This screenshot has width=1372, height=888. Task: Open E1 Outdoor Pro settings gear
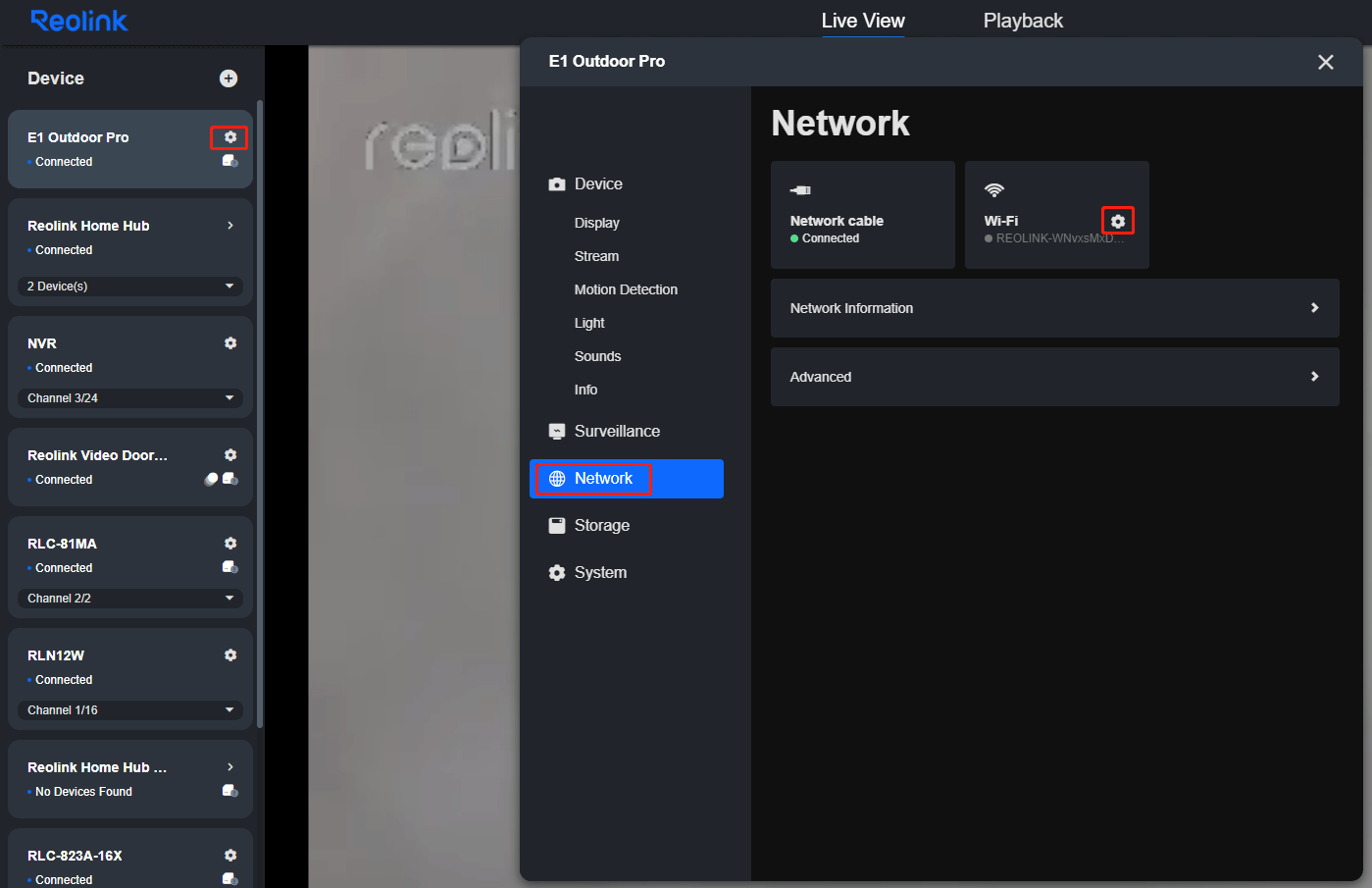pos(230,137)
